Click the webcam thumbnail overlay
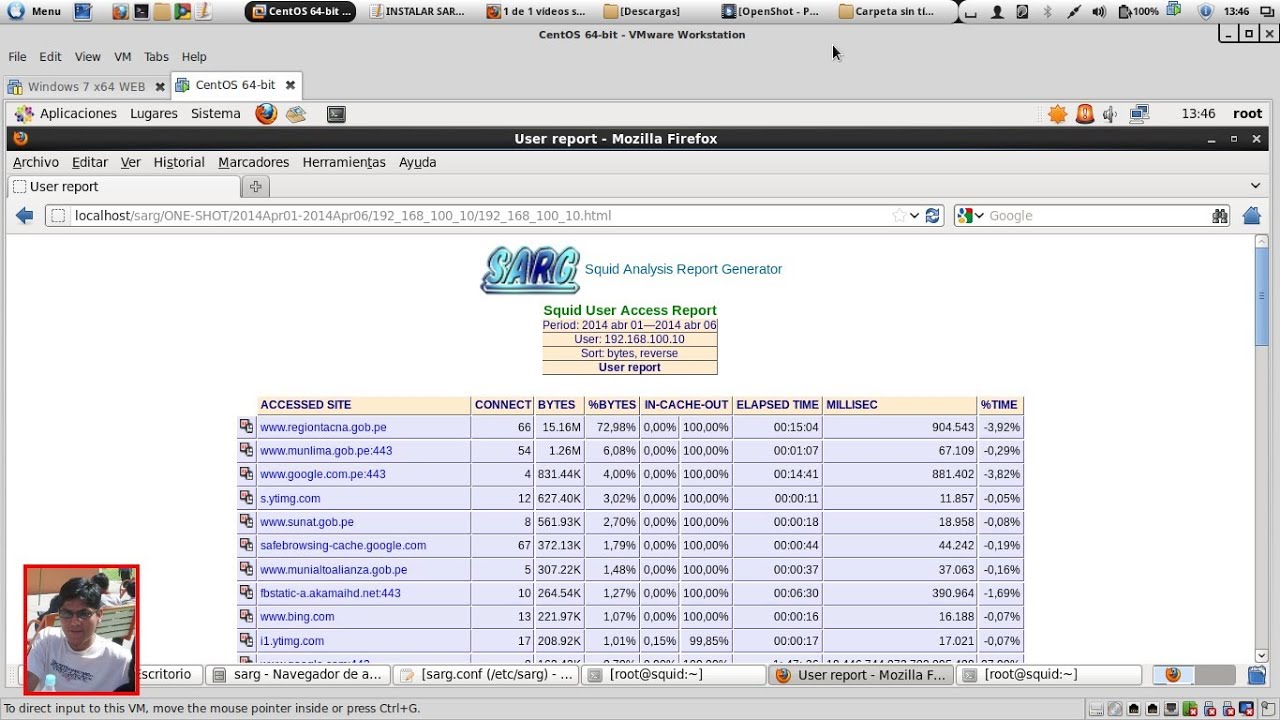The height and width of the screenshot is (720, 1280). click(x=81, y=629)
